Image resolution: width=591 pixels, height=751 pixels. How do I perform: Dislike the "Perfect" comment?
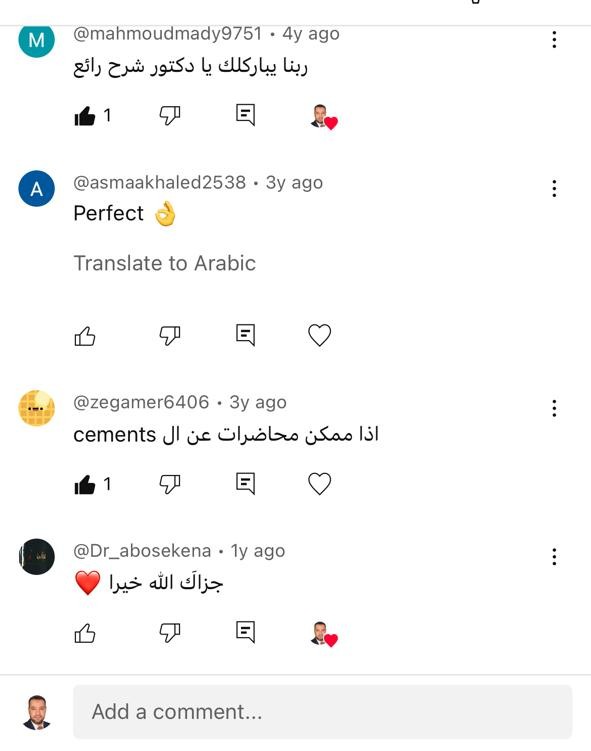click(x=170, y=335)
